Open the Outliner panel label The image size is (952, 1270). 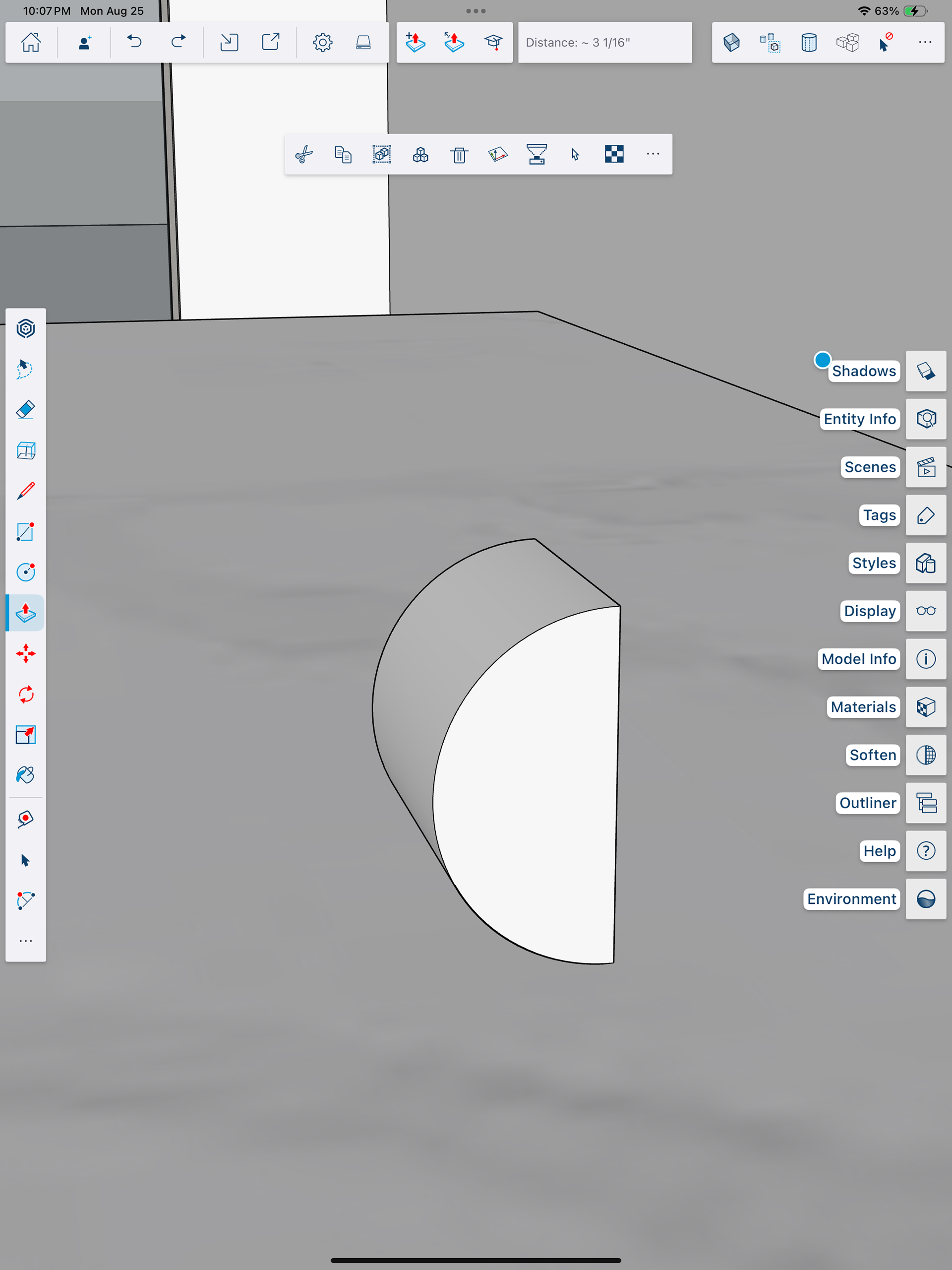tap(867, 803)
